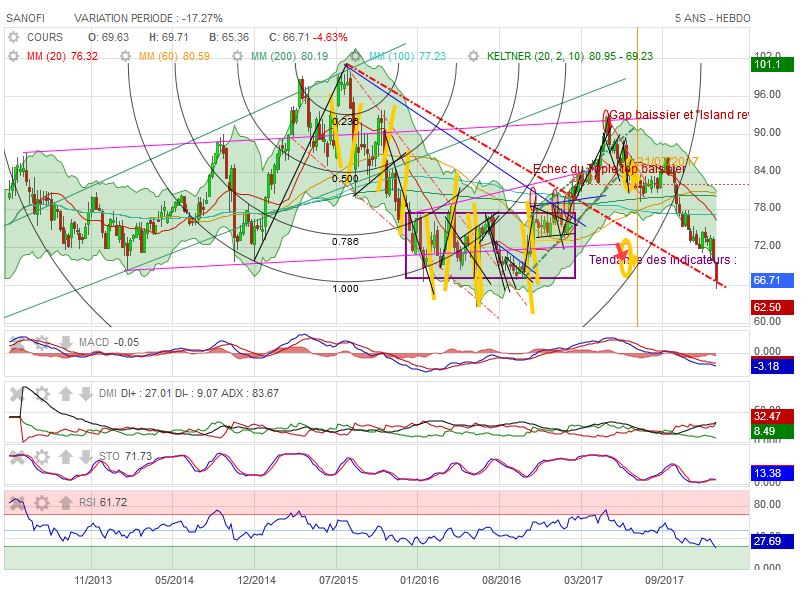Image resolution: width=808 pixels, height=593 pixels.
Task: Click the VARIATION PERIODE -17.27% text
Action: point(148,18)
